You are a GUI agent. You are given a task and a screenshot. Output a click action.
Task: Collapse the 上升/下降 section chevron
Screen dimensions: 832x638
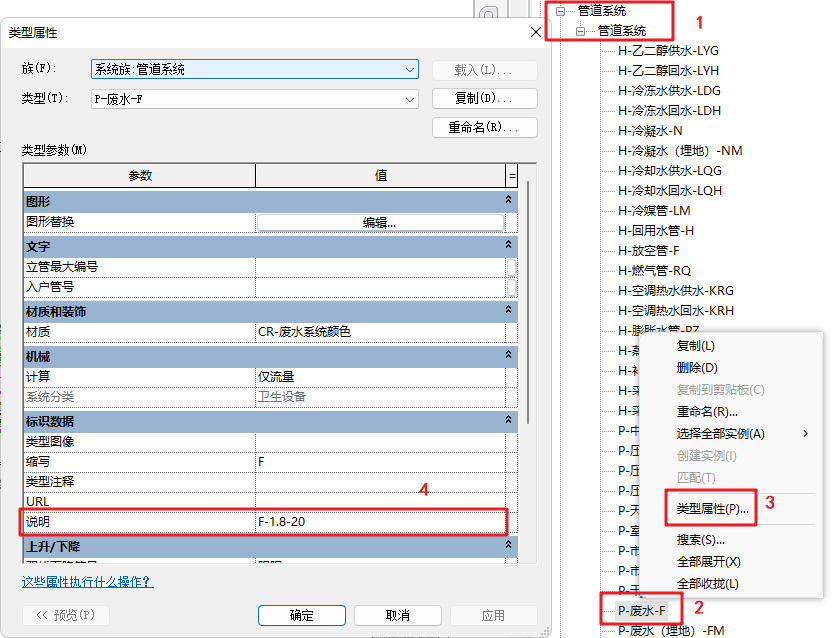(507, 546)
